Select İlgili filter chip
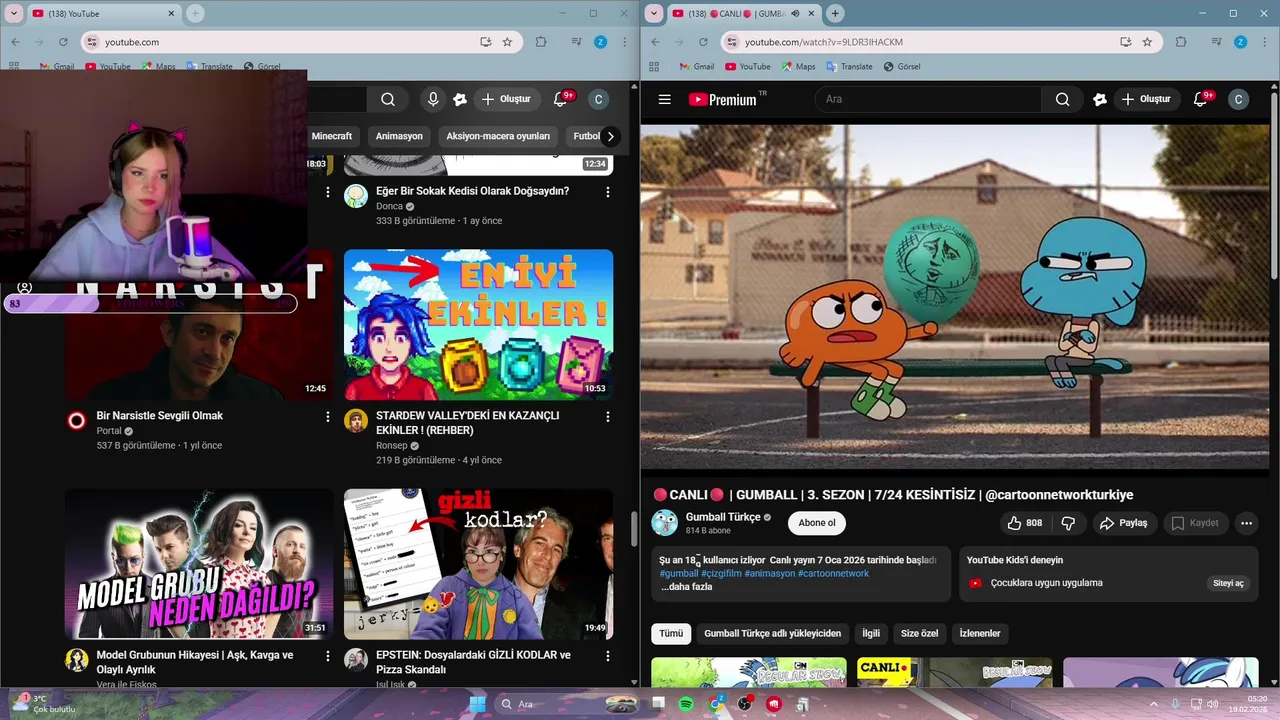The image size is (1280, 720). click(871, 633)
